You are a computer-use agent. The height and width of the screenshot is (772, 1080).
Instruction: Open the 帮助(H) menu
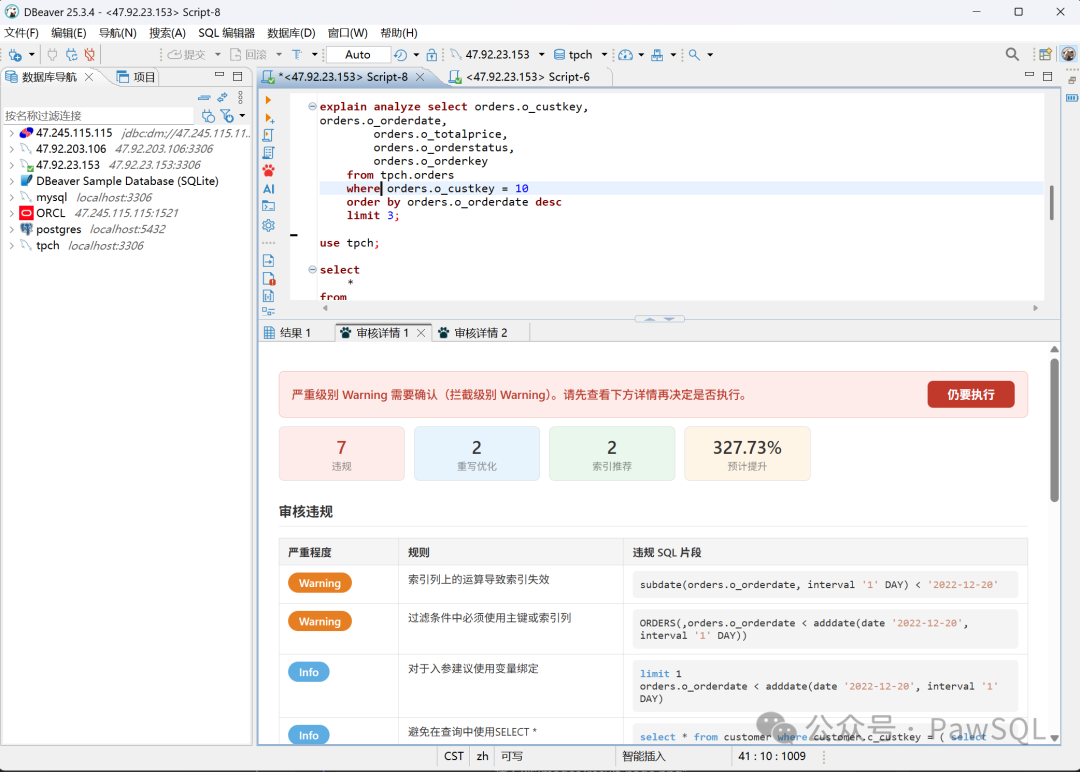tap(399, 33)
